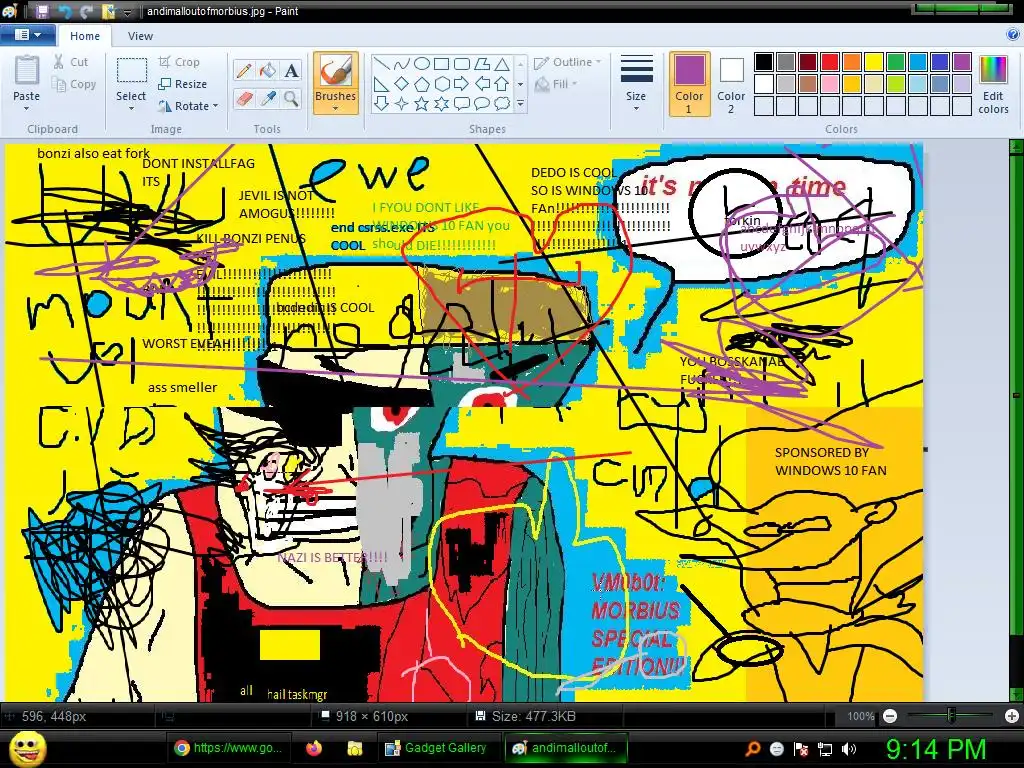Select the Pencil tool
1024x768 pixels.
point(244,70)
